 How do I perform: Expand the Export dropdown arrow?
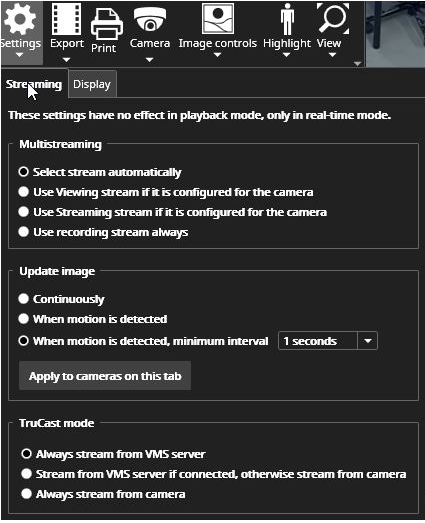coord(66,60)
